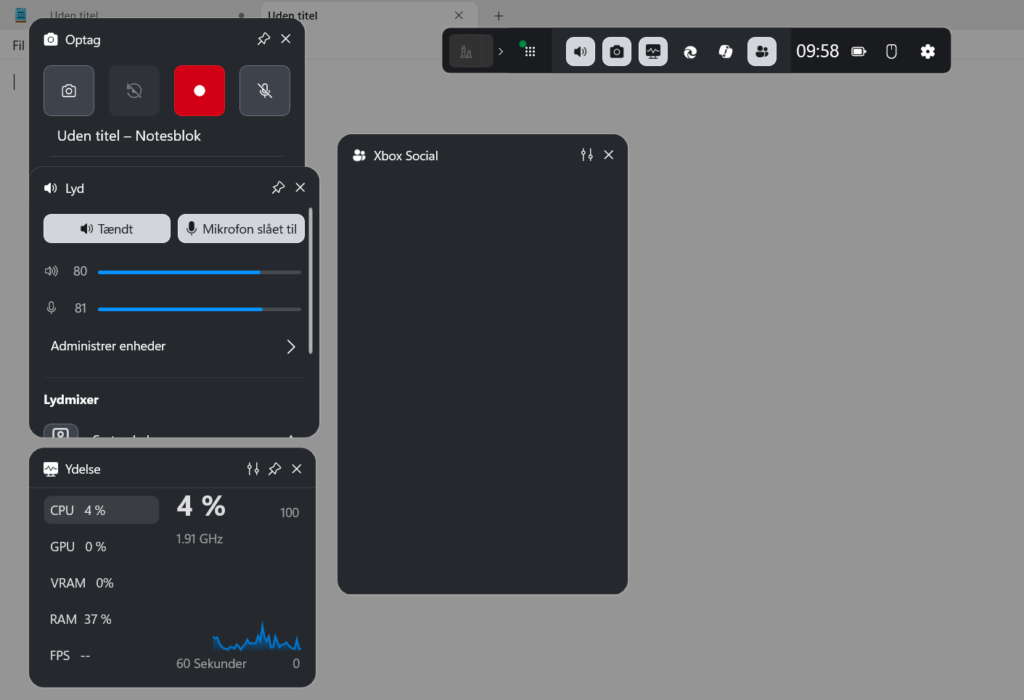The width and height of the screenshot is (1024, 700).
Task: Open Xbox Social widget options
Action: click(586, 155)
